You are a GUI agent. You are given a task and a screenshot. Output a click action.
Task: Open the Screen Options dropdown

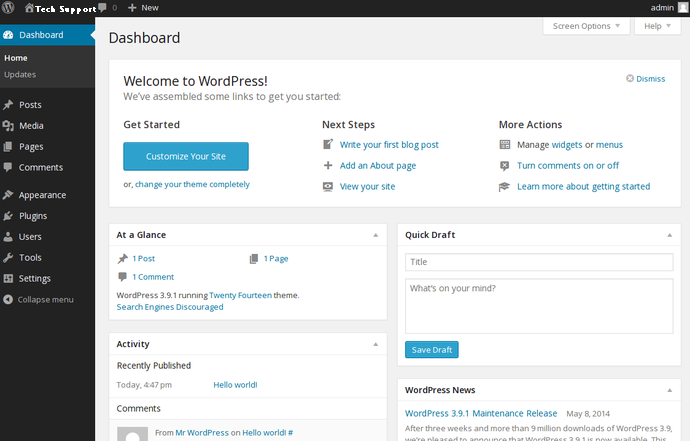click(x=586, y=26)
